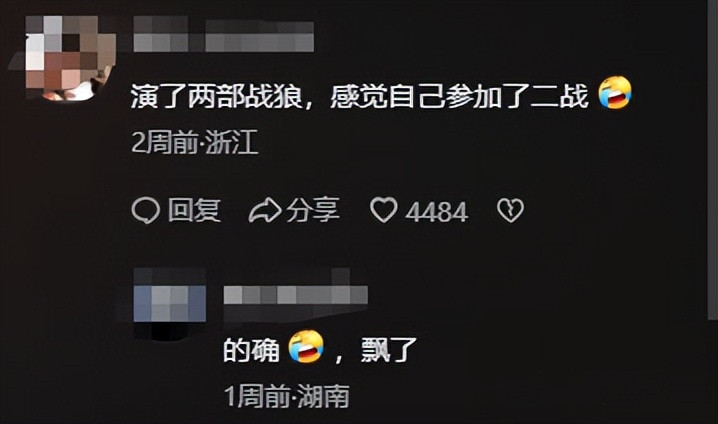This screenshot has height=424, width=718.
Task: Click the 感觉自己参加了二战 phrase
Action: tap(459, 97)
